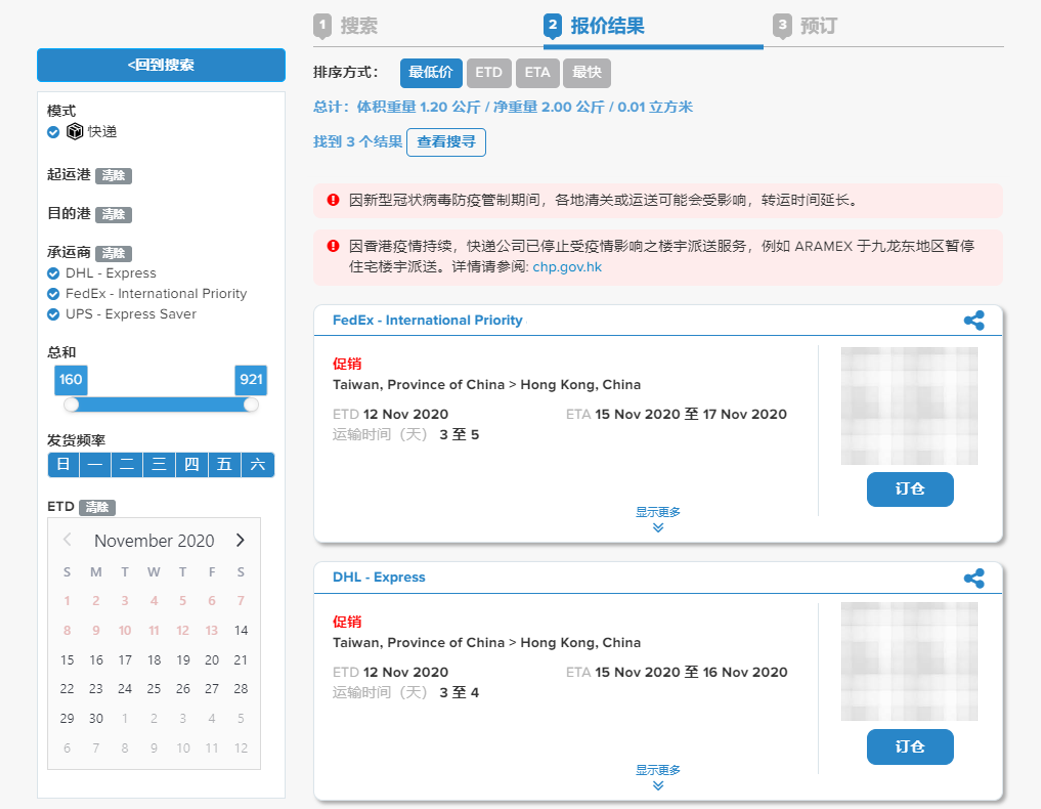Sort results by 最快
Image resolution: width=1041 pixels, height=809 pixels.
(x=587, y=72)
